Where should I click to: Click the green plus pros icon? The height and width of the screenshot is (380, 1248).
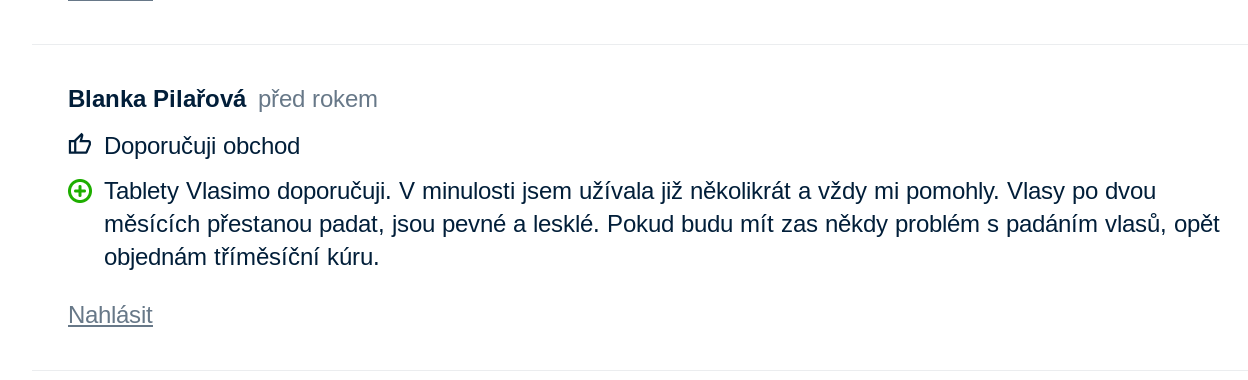click(x=80, y=191)
